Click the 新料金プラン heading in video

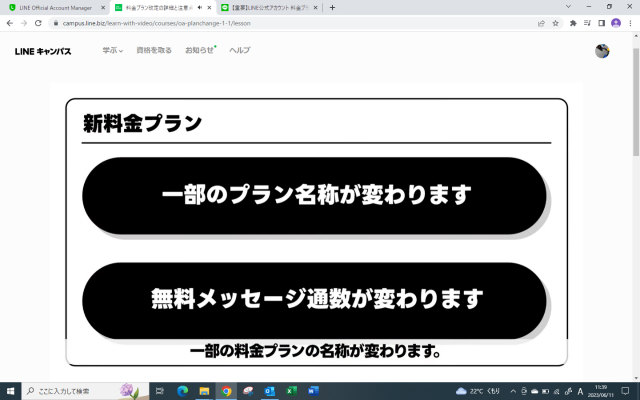[142, 123]
